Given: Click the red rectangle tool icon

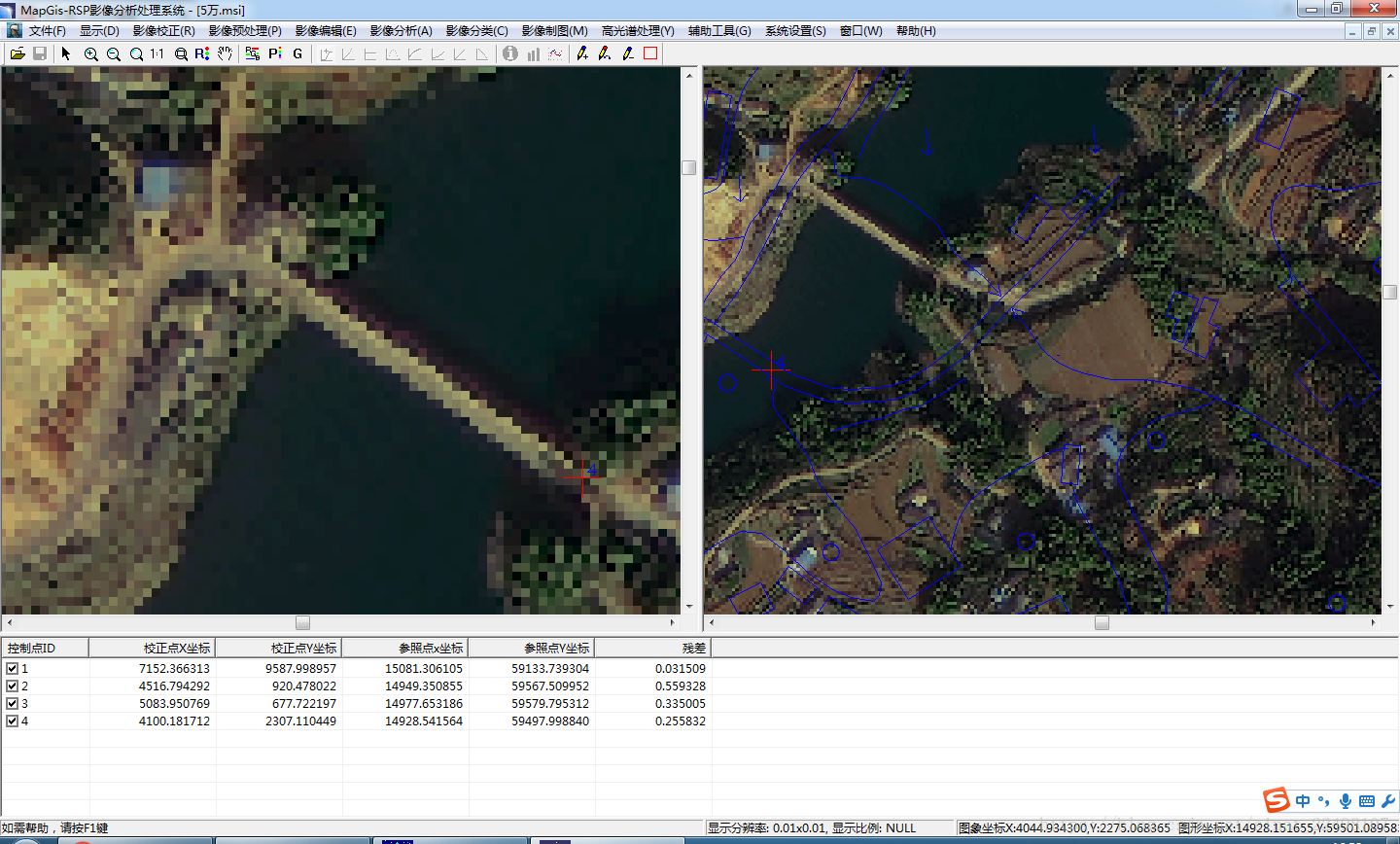Looking at the screenshot, I should [650, 53].
